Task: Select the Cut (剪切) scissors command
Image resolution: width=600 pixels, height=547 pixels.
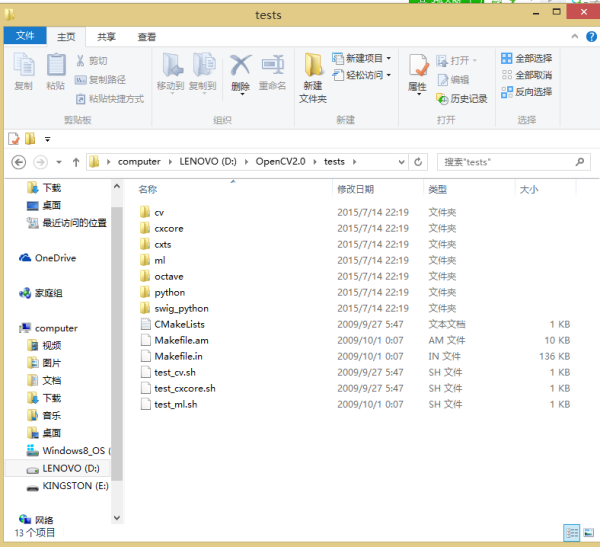Action: [91, 61]
